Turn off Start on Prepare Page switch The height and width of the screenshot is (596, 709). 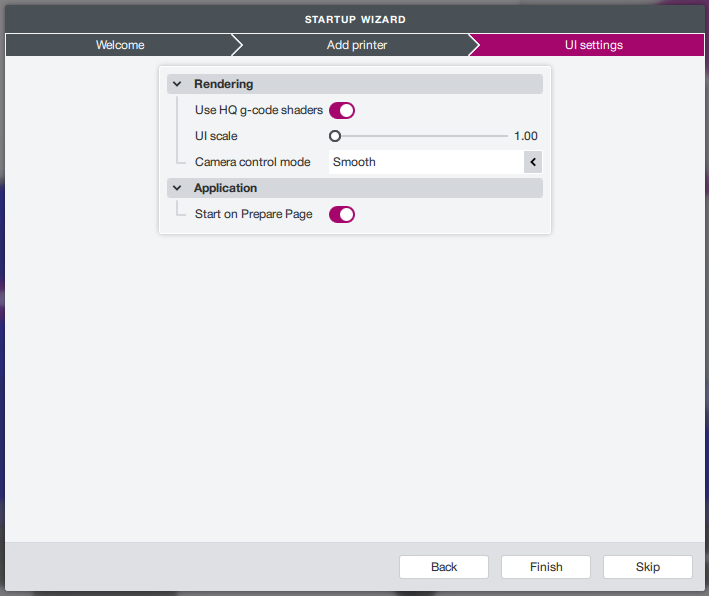(x=342, y=214)
